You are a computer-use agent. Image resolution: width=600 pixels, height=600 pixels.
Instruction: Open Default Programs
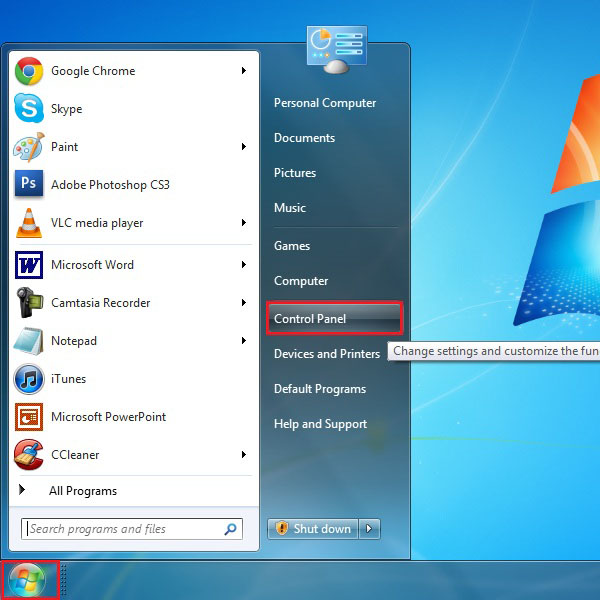coord(320,389)
